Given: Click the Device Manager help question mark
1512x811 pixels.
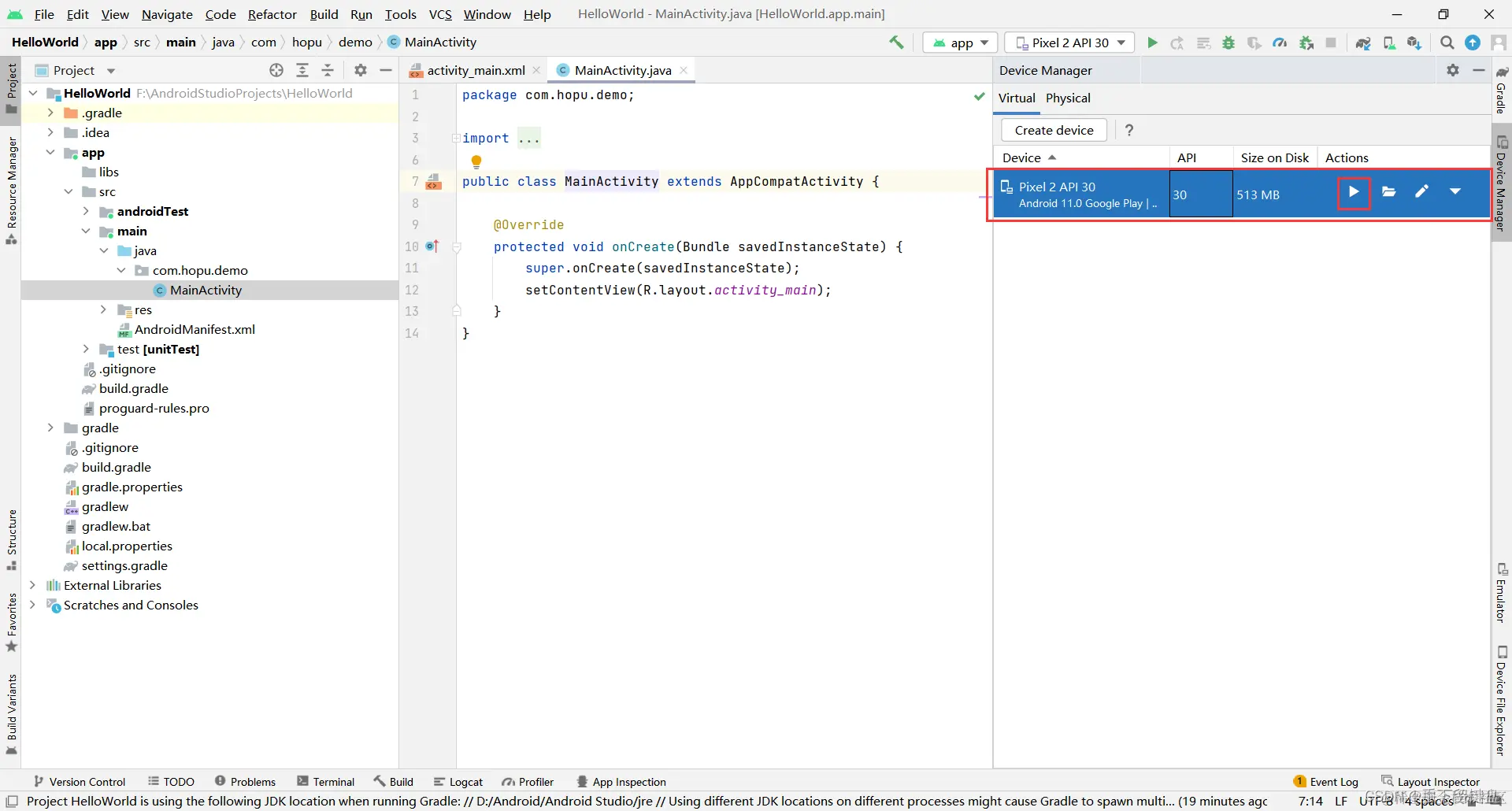Looking at the screenshot, I should [x=1129, y=130].
